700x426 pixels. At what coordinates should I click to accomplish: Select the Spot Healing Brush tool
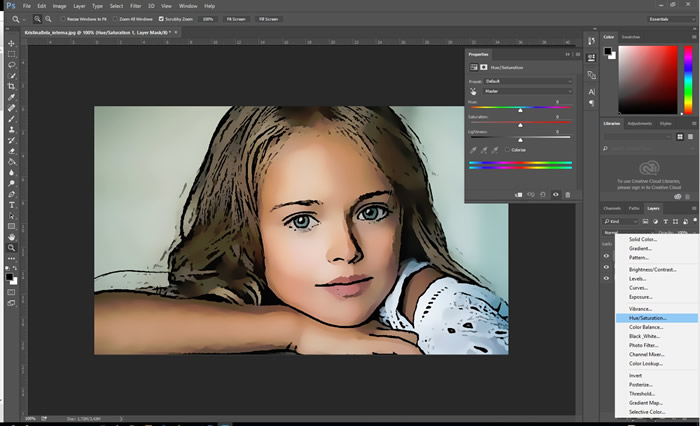click(x=12, y=108)
